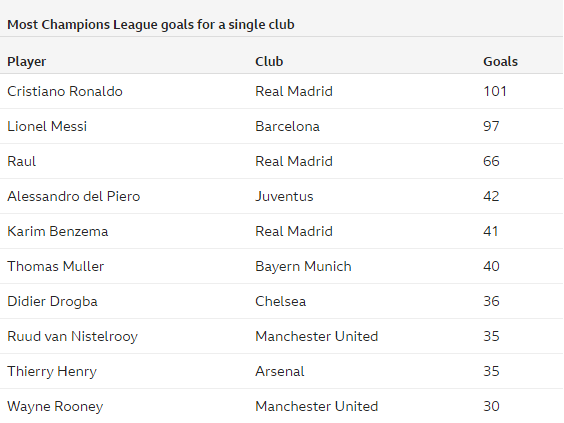Click the 101 goals value
Screen dimensions: 564x423
495,91
